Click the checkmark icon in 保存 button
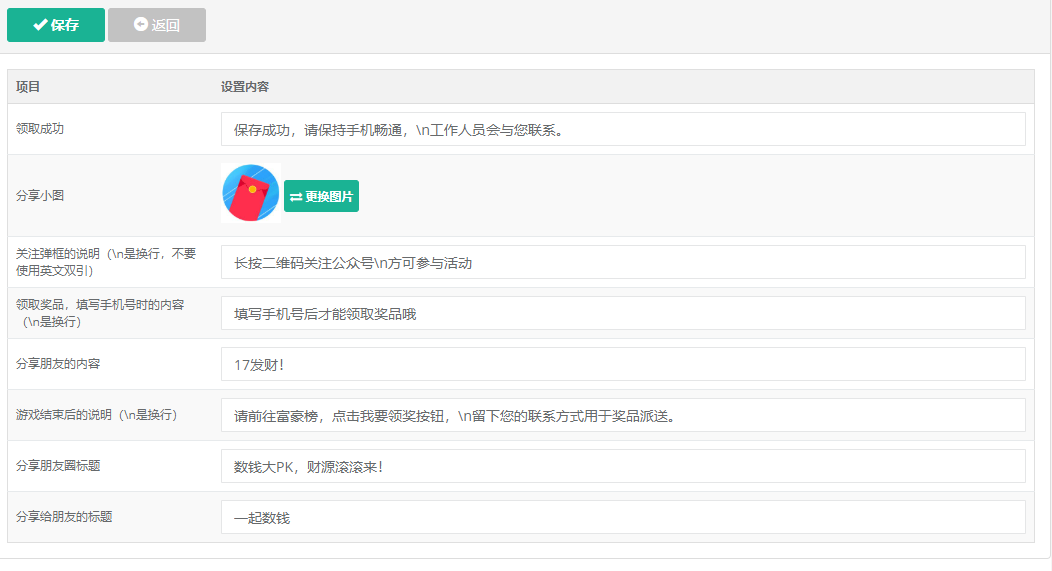1052x571 pixels. [40, 25]
